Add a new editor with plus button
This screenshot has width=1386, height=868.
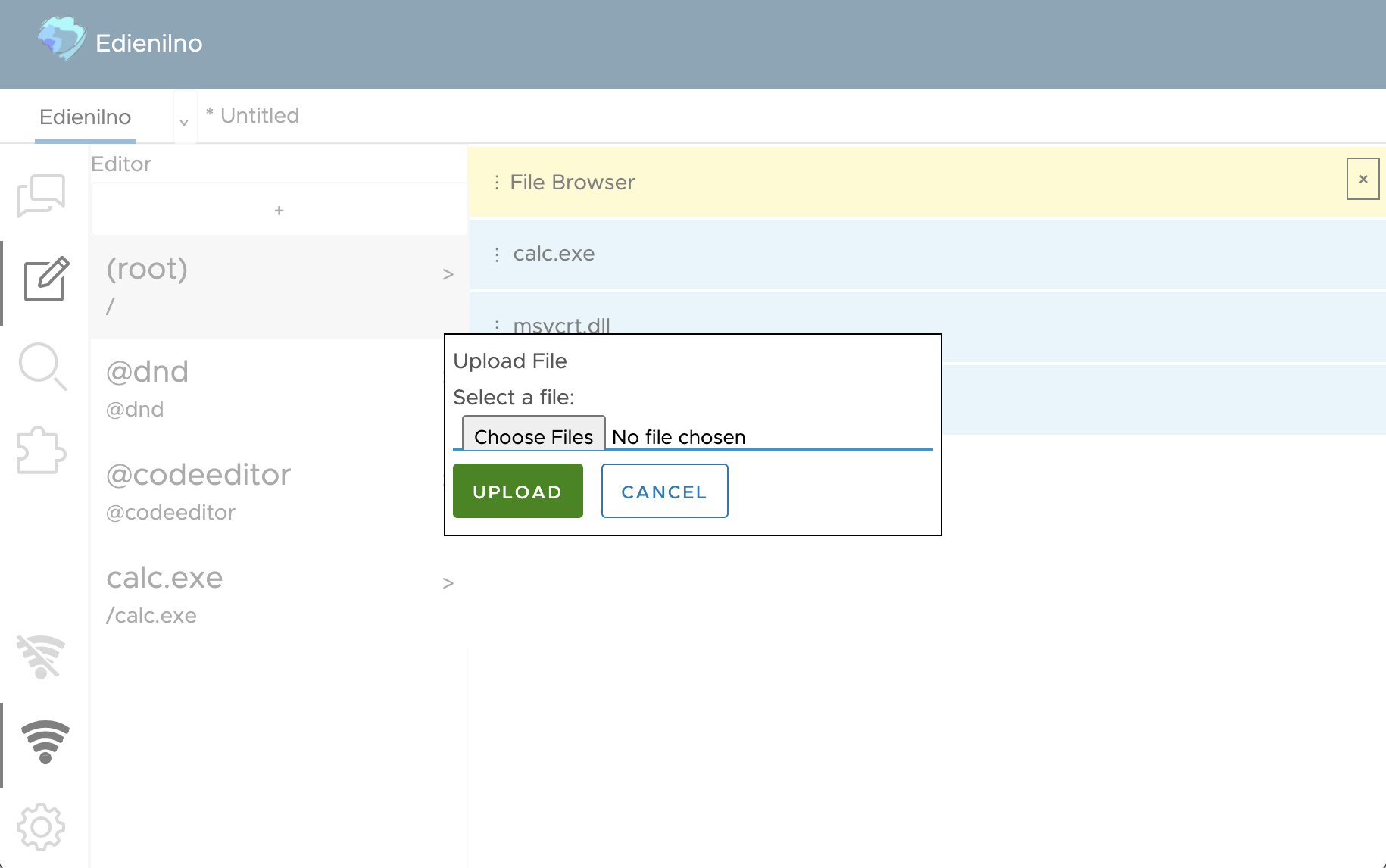tap(279, 211)
